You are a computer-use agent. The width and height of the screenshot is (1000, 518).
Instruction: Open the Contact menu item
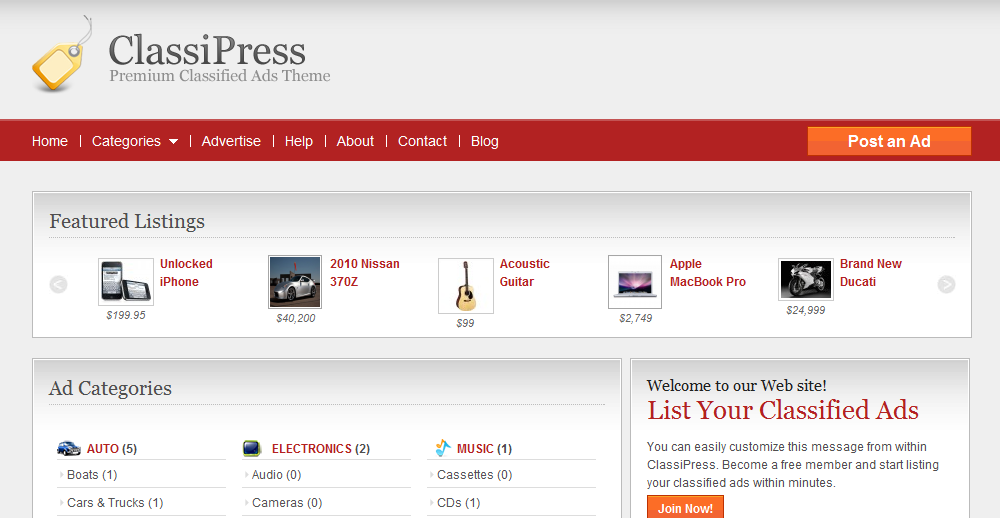(422, 141)
